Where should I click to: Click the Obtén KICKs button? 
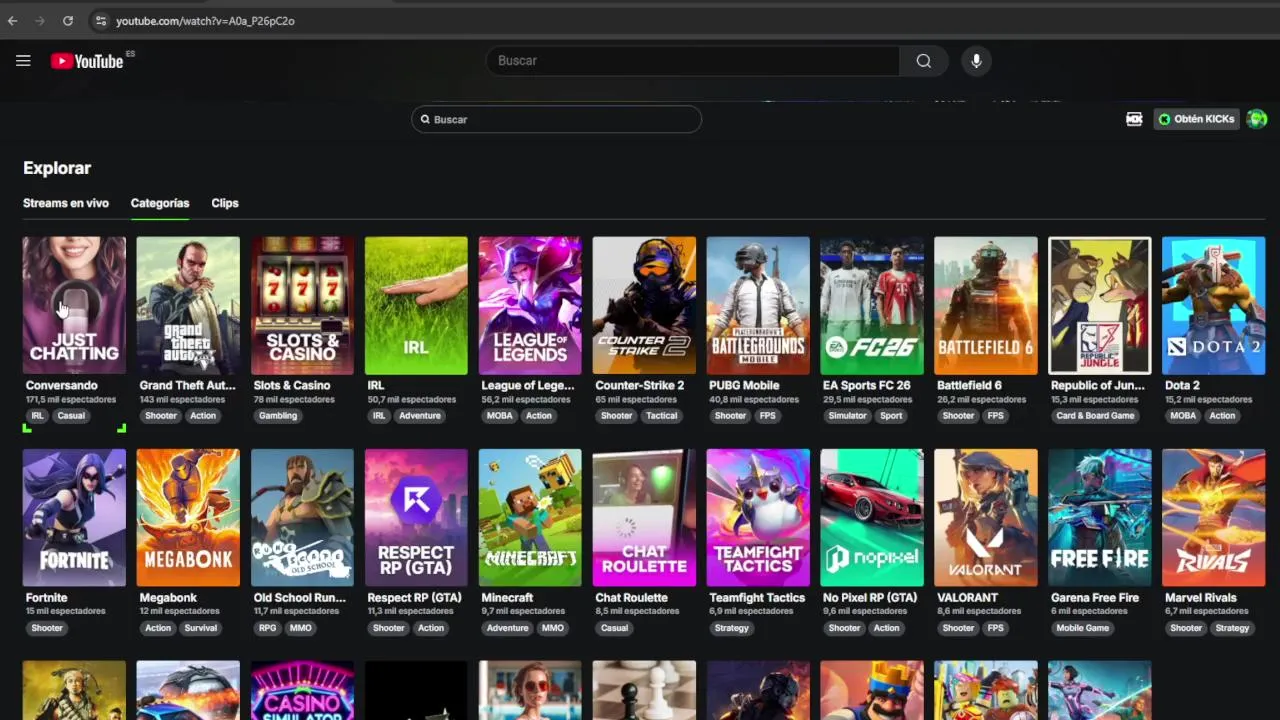point(1197,119)
